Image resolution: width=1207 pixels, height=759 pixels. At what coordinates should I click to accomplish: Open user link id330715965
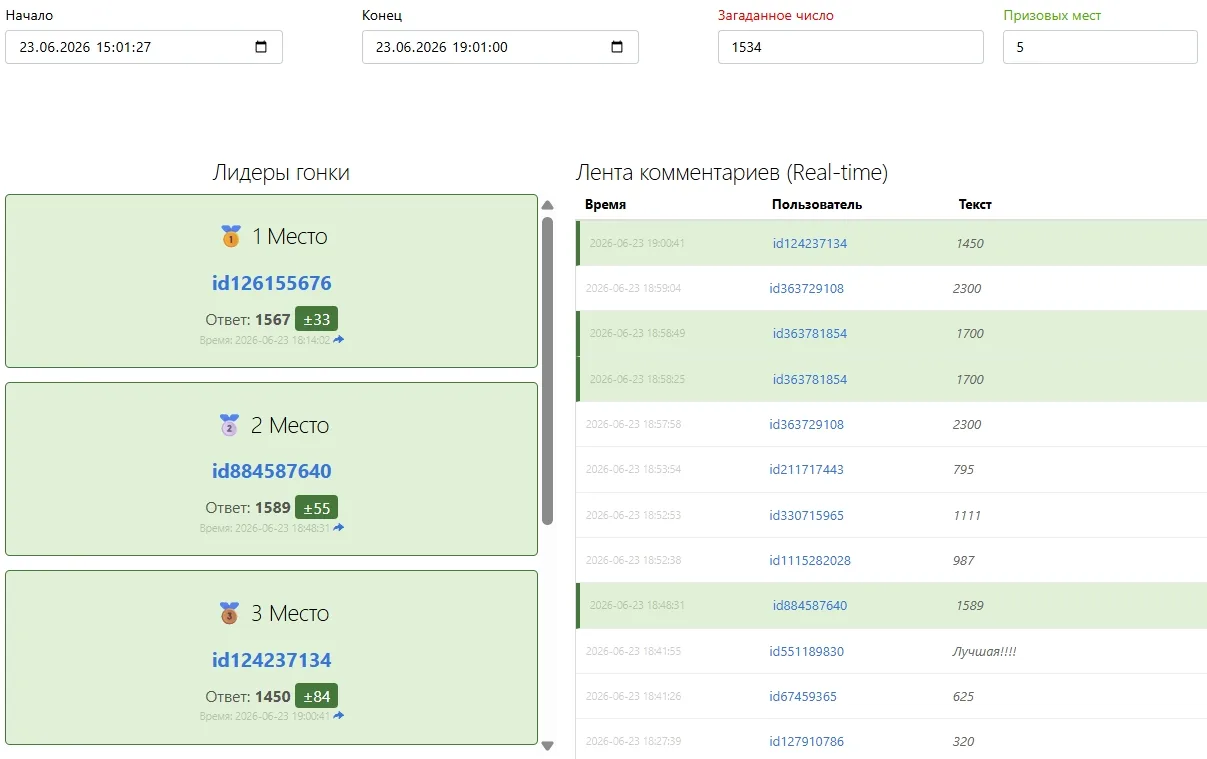click(807, 516)
